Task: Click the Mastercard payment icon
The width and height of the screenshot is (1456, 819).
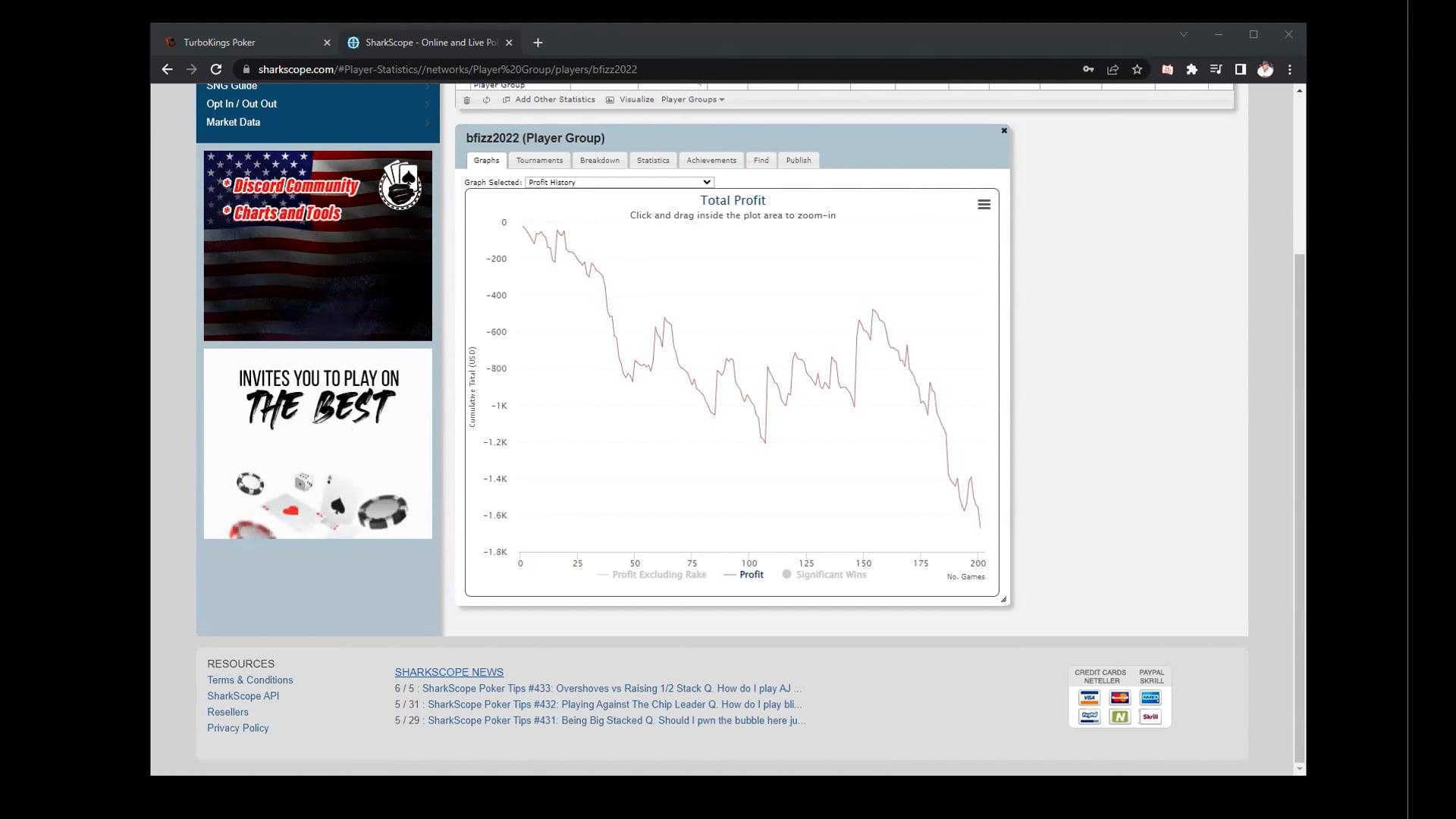Action: point(1119,698)
